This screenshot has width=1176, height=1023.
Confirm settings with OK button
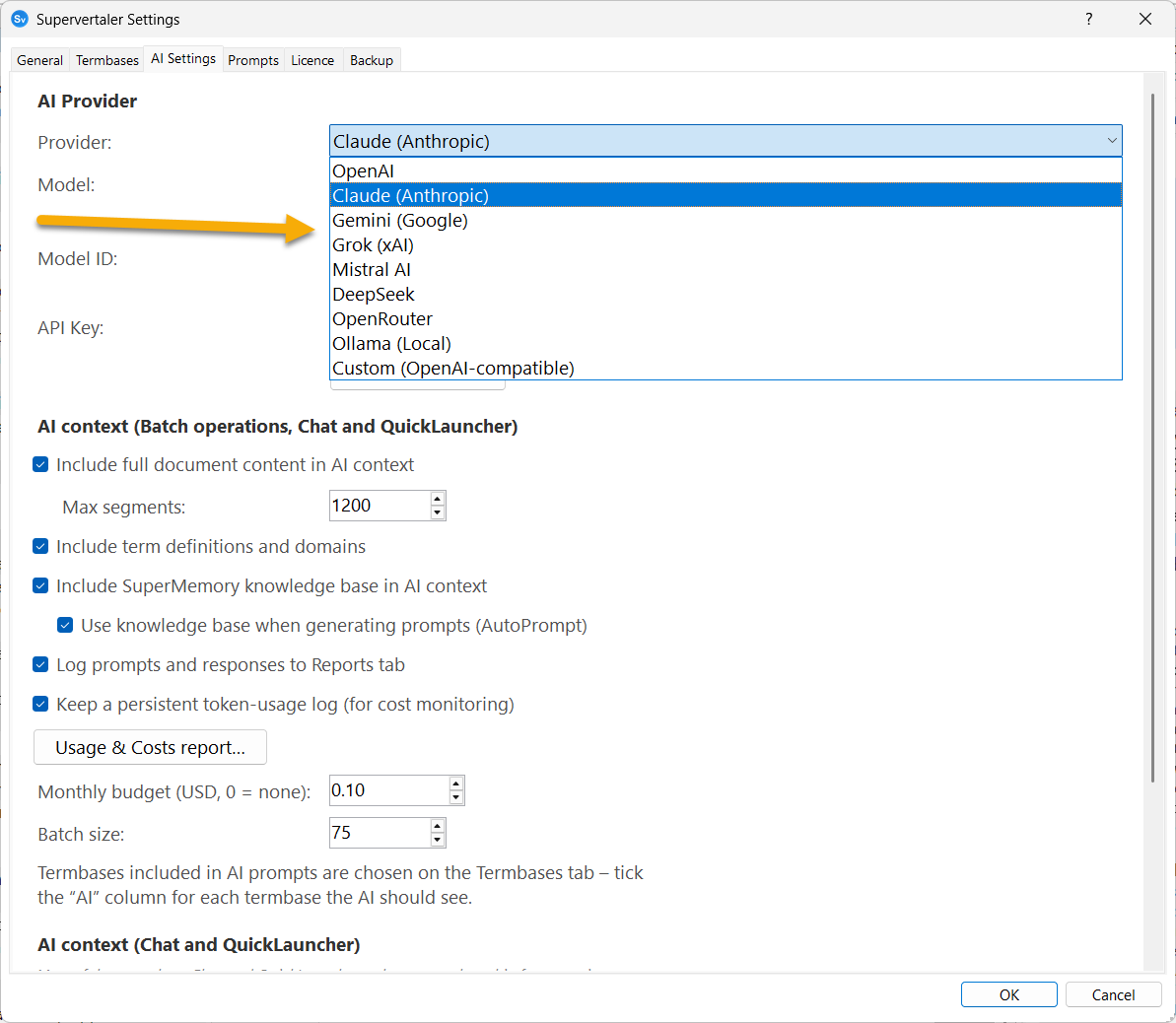pos(1008,994)
